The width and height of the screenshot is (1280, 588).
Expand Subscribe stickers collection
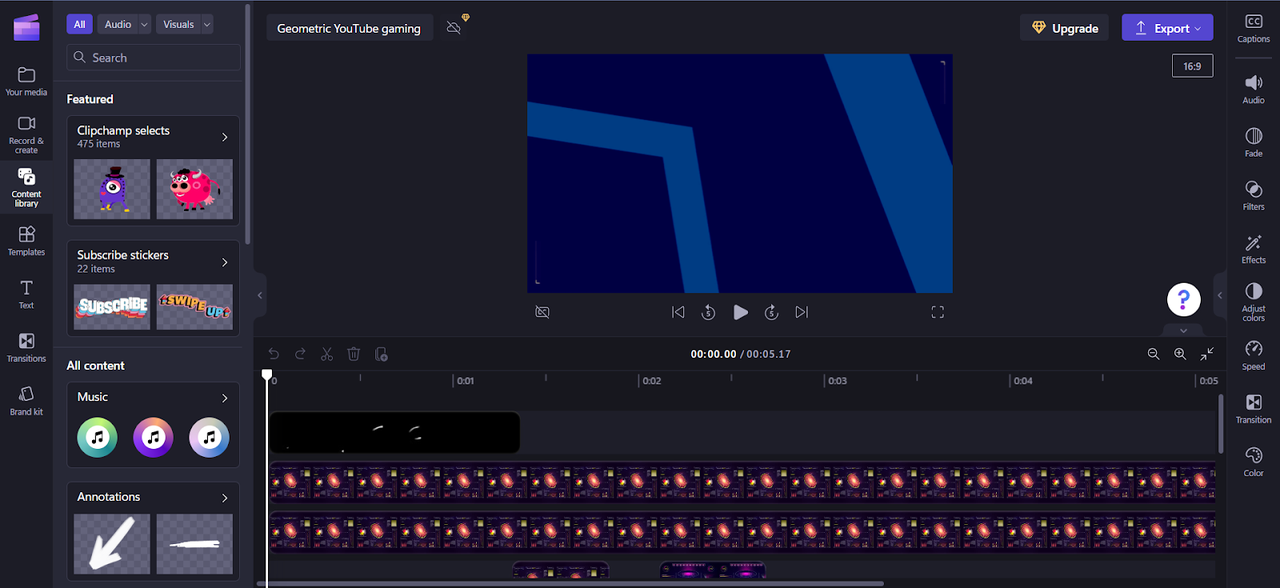224,262
